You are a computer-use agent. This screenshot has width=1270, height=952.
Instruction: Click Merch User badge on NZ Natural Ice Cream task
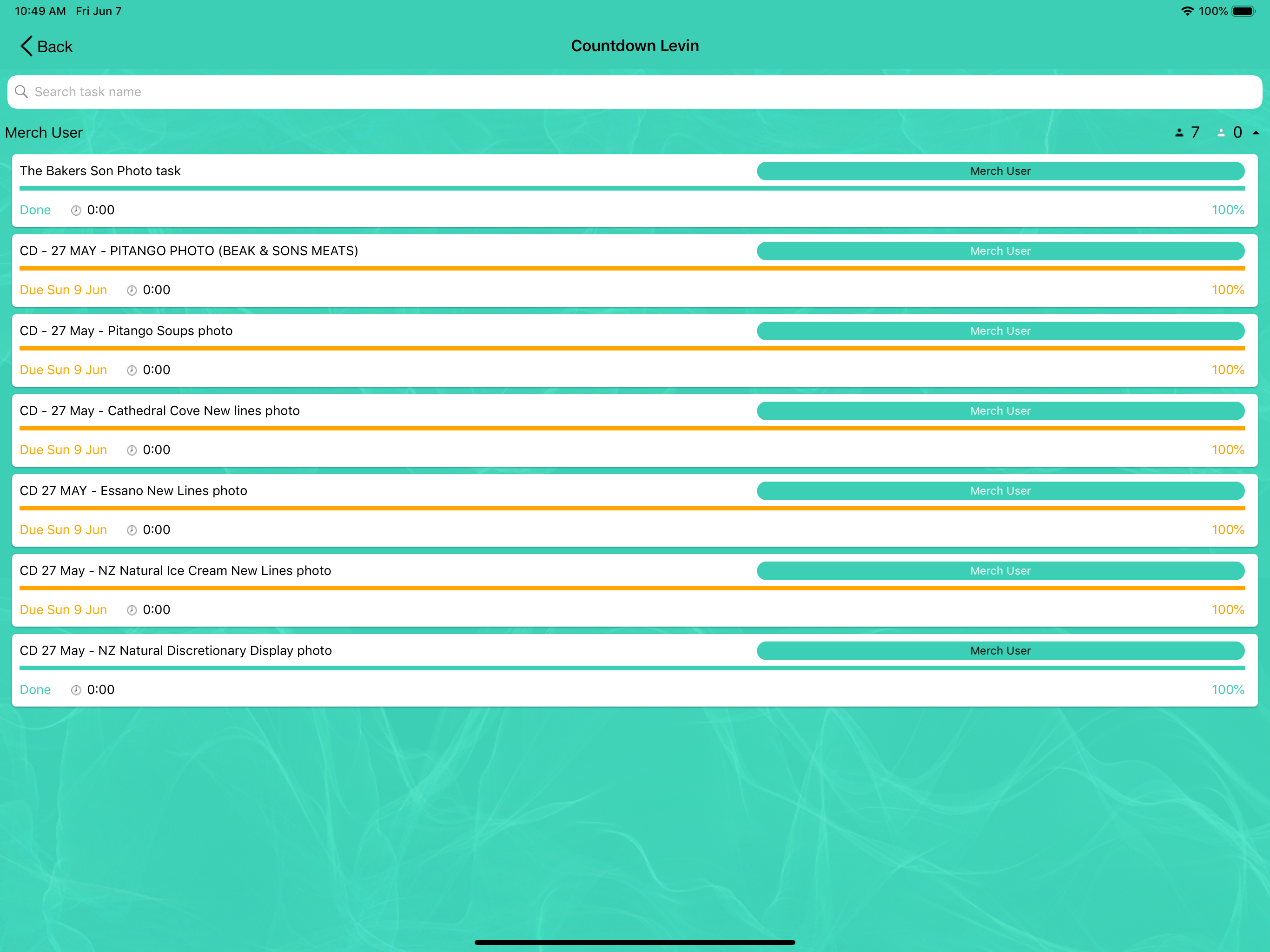[x=1000, y=570]
